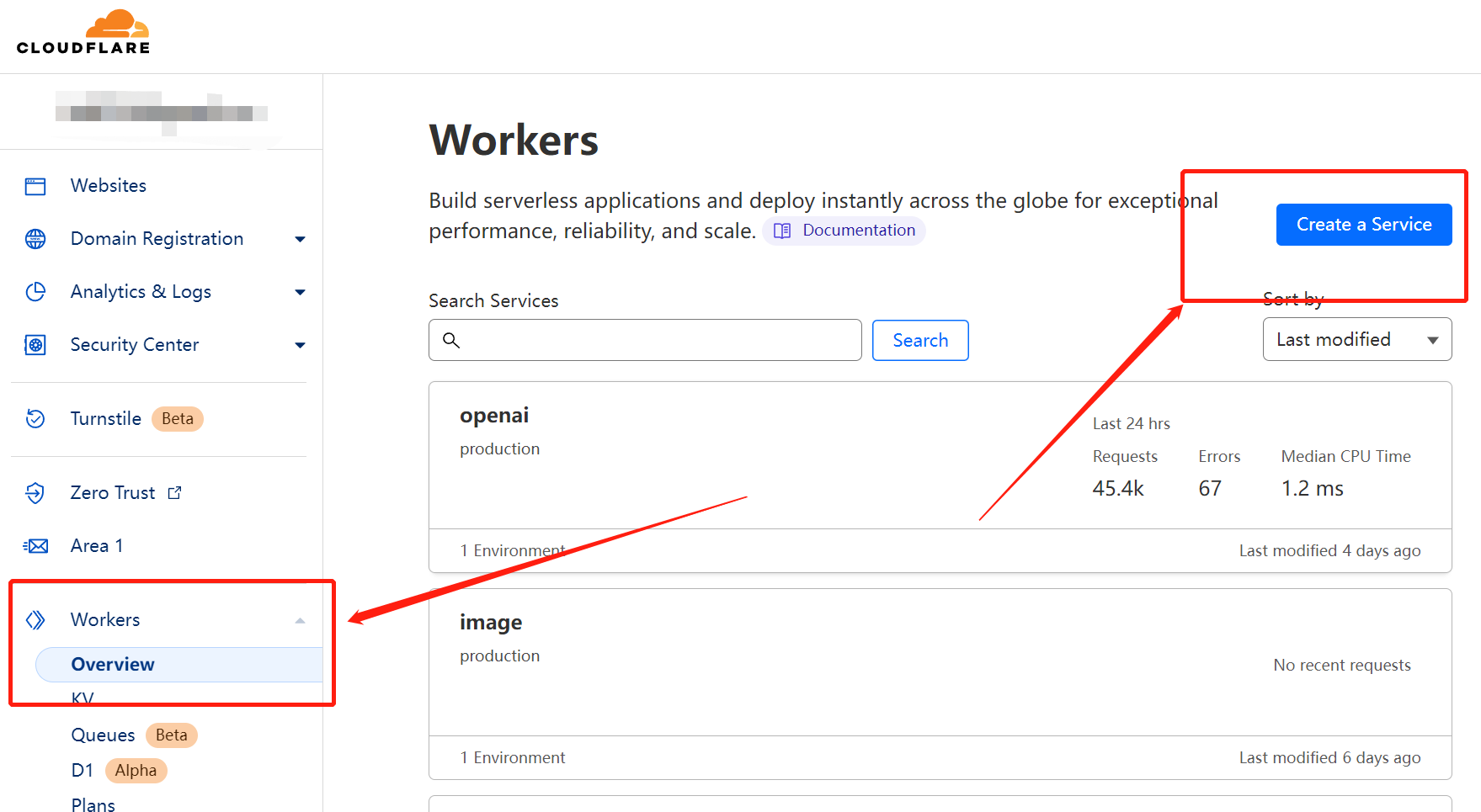
Task: Collapse the Workers submenu arrow
Action: (300, 621)
